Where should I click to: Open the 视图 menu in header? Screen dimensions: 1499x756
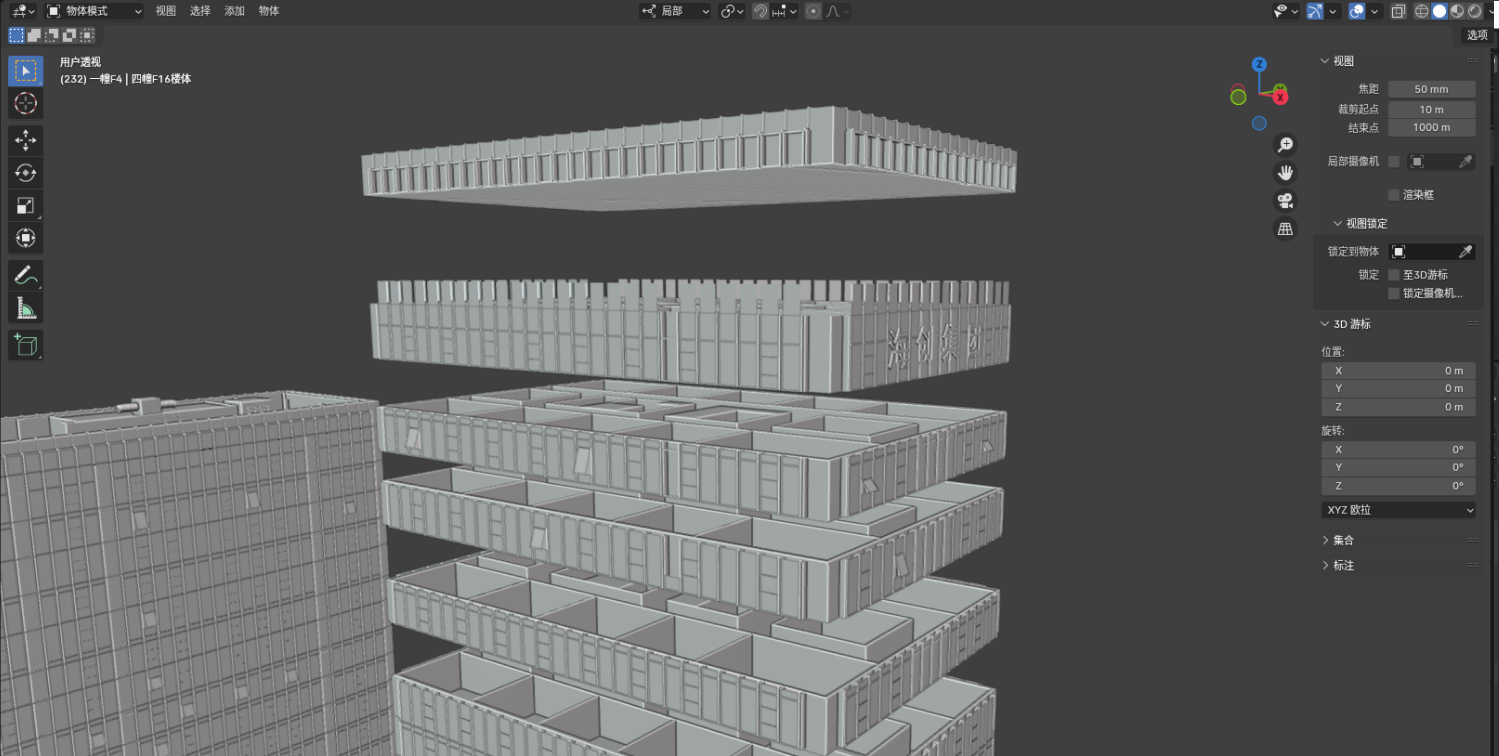point(165,11)
